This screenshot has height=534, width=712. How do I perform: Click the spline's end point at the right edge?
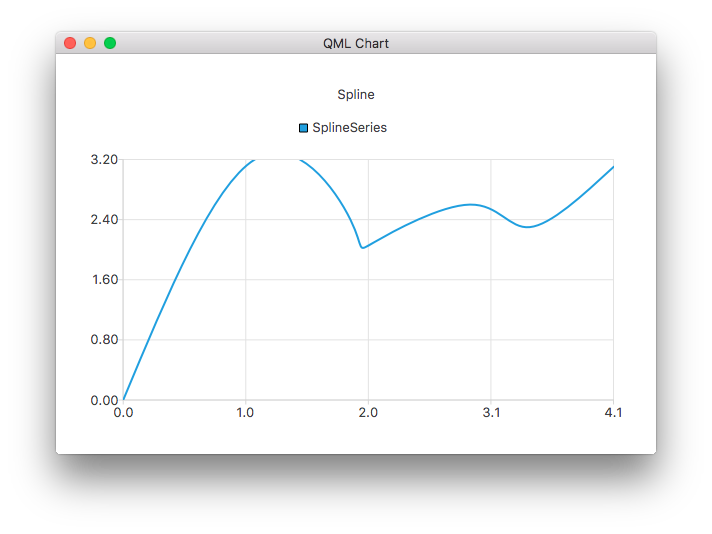[612, 167]
